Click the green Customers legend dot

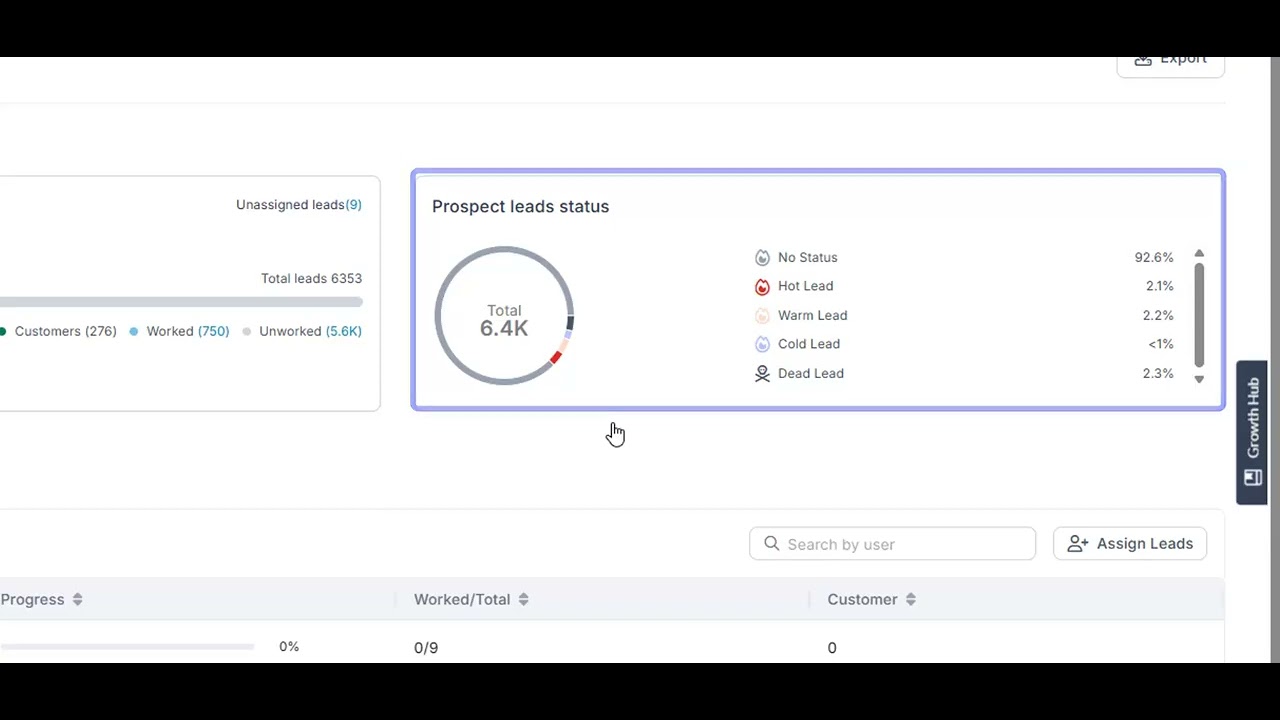point(3,331)
